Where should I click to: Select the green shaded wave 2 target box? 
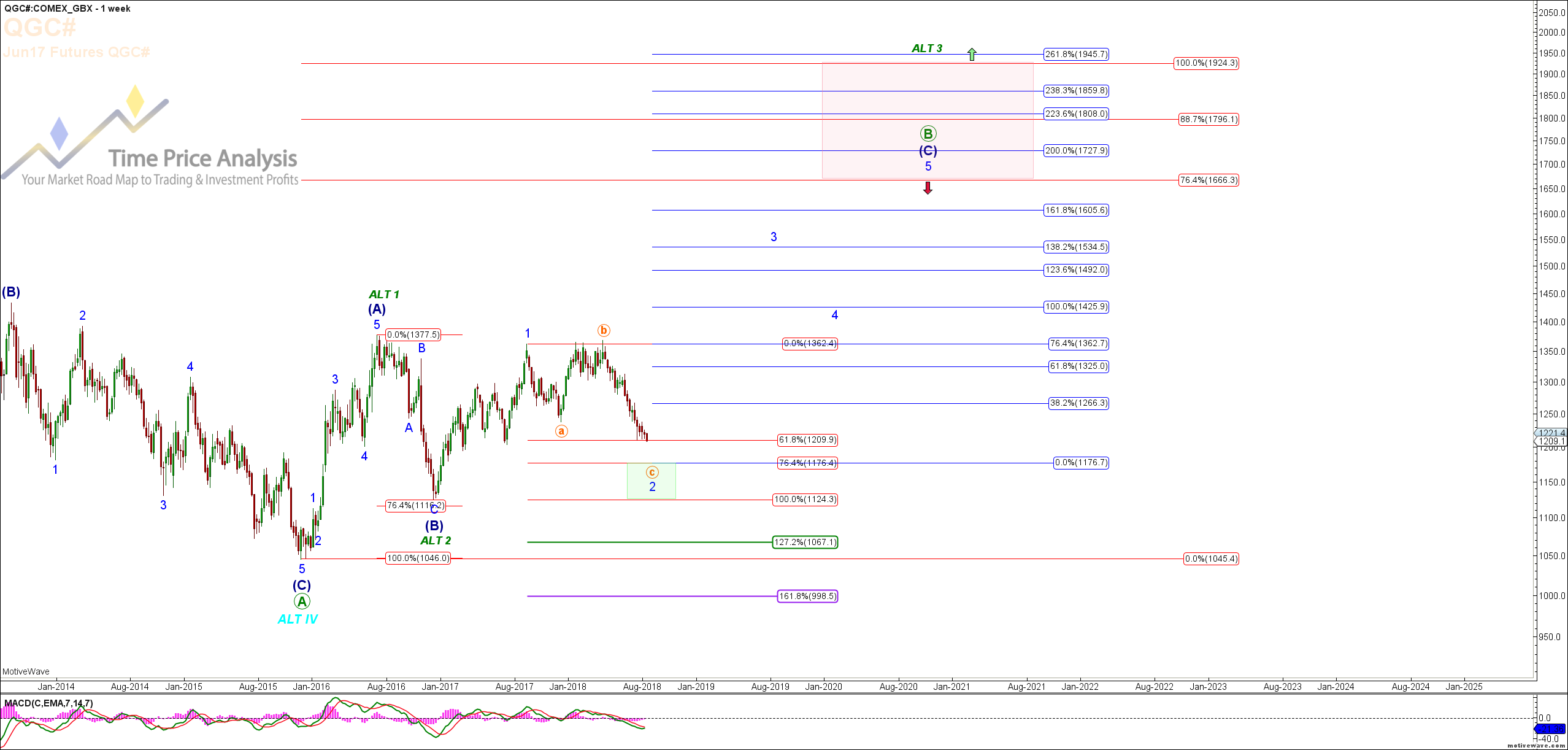[651, 481]
